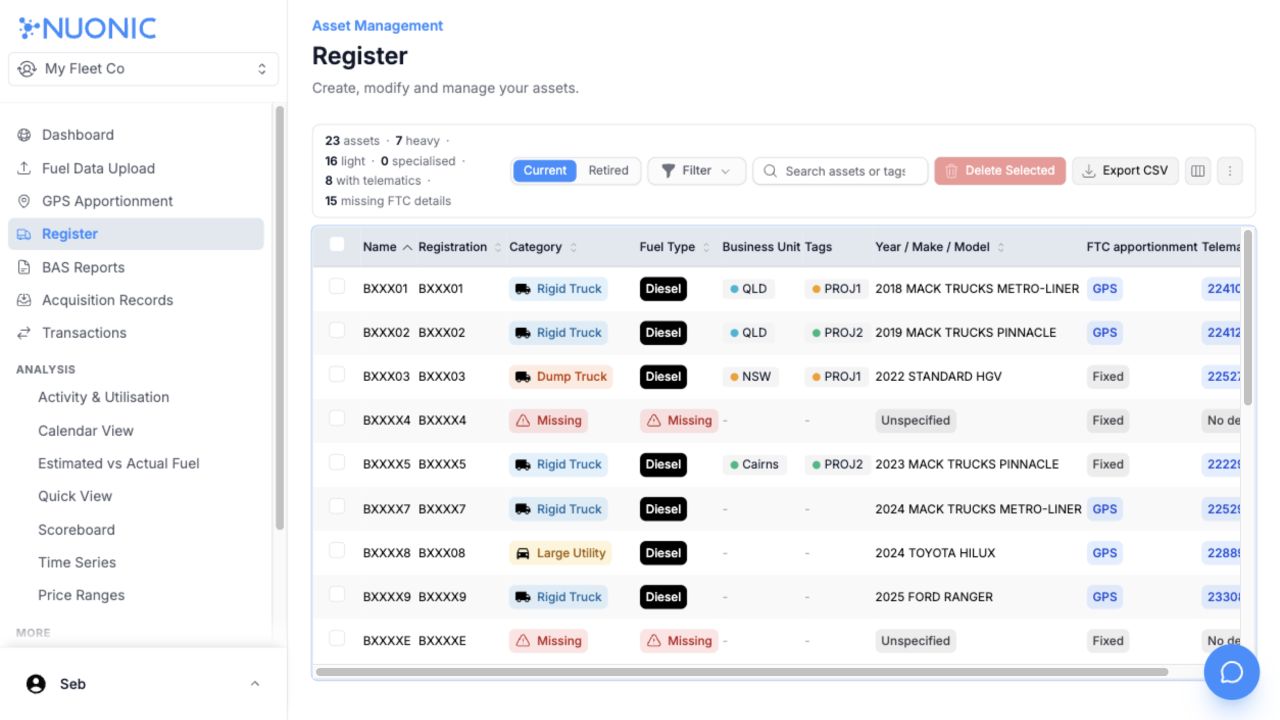The height and width of the screenshot is (720, 1280).
Task: Click the Nuonic logo
Action: click(87, 28)
